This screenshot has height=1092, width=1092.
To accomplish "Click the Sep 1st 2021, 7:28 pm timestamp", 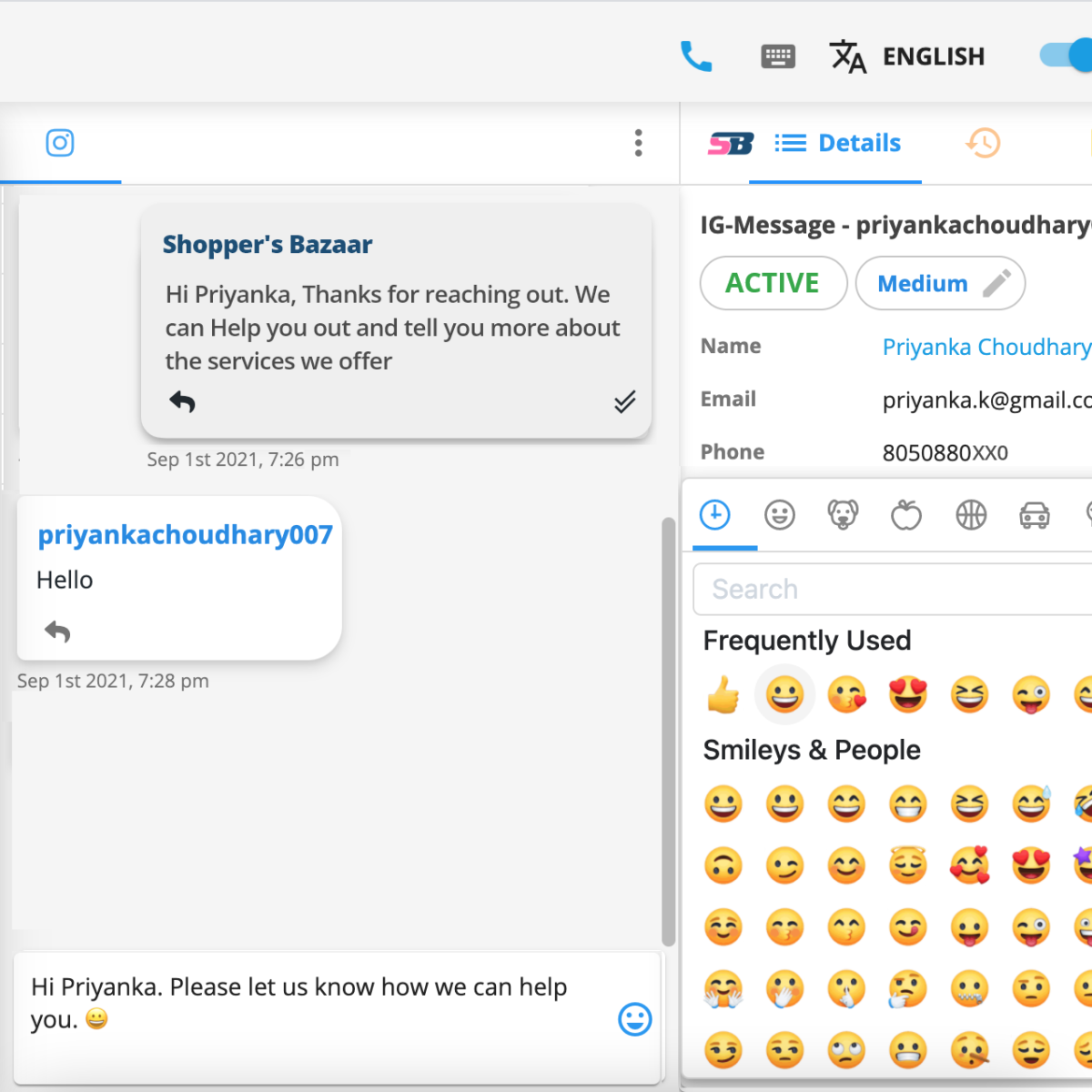I will [x=113, y=681].
